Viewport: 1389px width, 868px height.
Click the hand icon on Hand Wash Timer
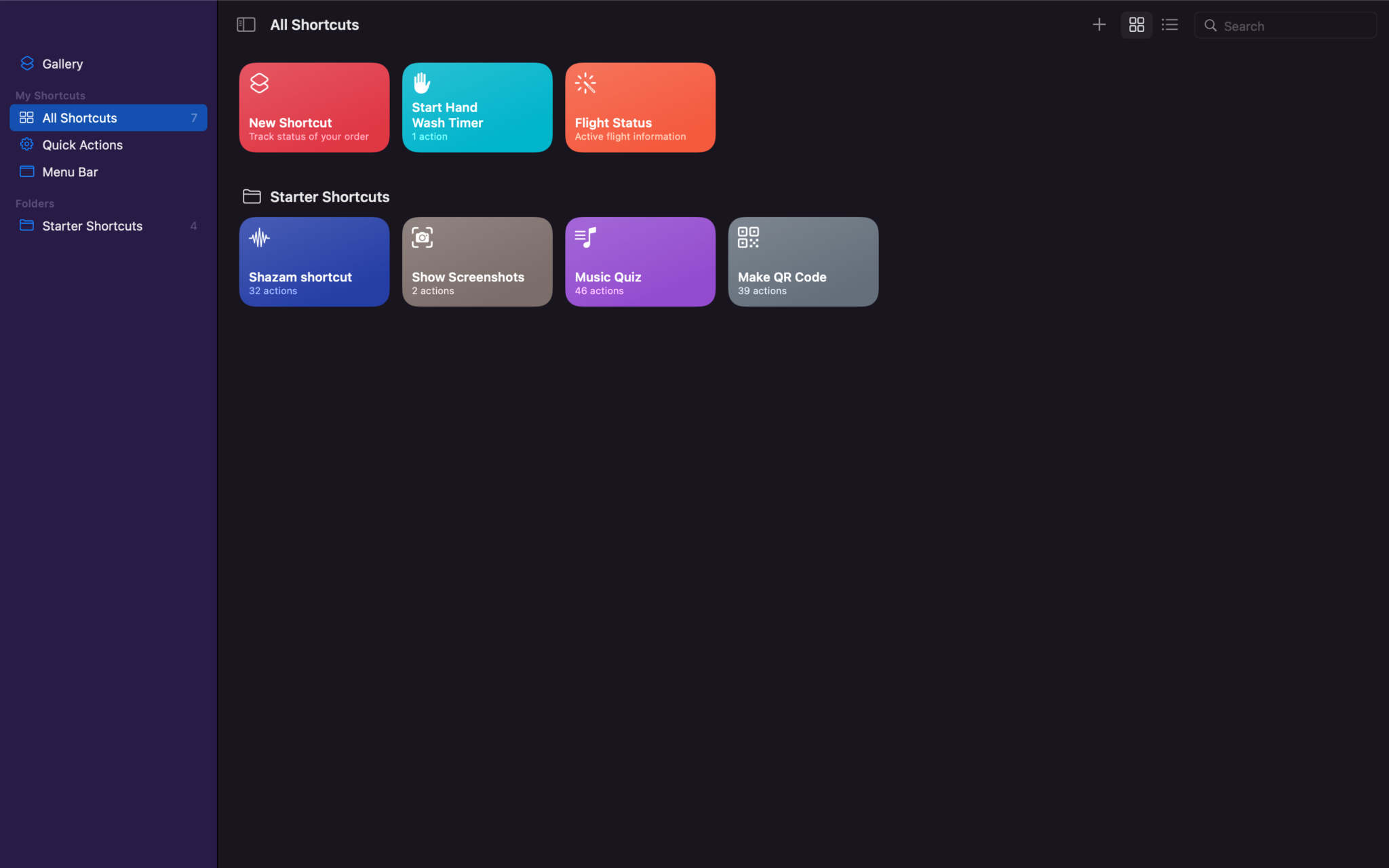422,83
